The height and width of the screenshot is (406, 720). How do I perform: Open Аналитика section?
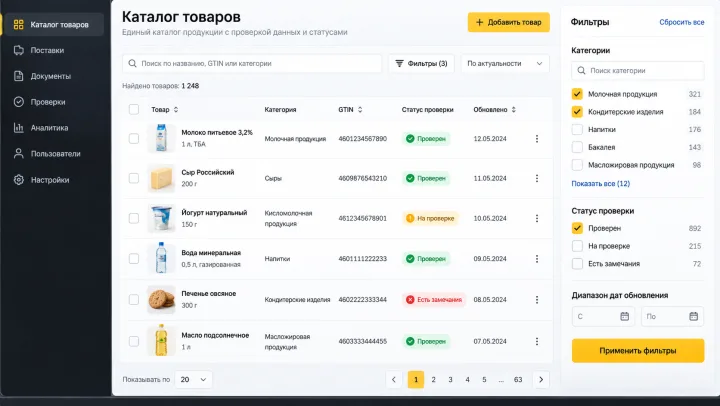41,128
